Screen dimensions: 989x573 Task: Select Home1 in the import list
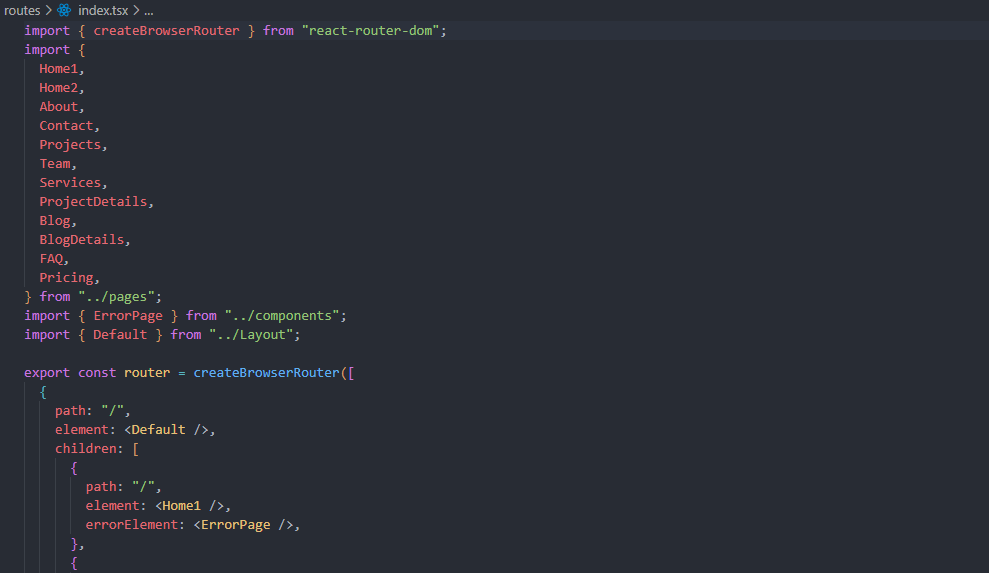pyautogui.click(x=58, y=68)
